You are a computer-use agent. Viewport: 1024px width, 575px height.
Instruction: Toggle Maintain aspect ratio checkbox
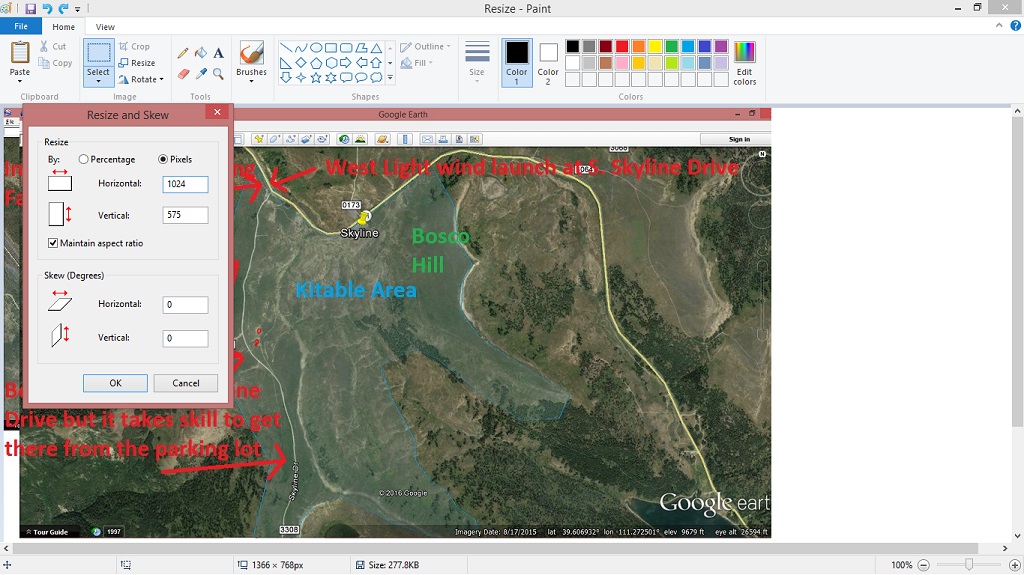[53, 243]
